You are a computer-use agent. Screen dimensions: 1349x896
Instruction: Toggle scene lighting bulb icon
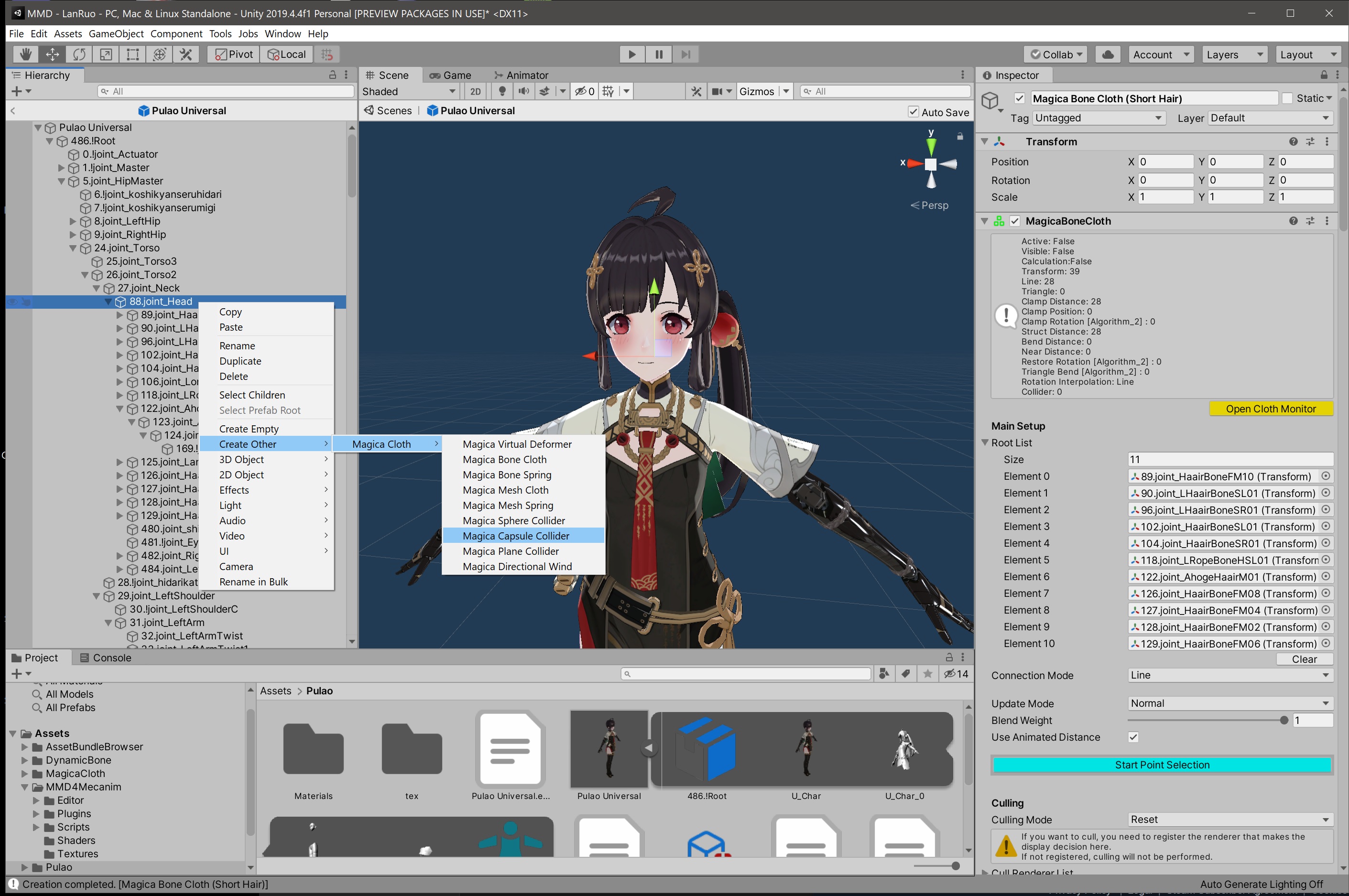point(502,91)
